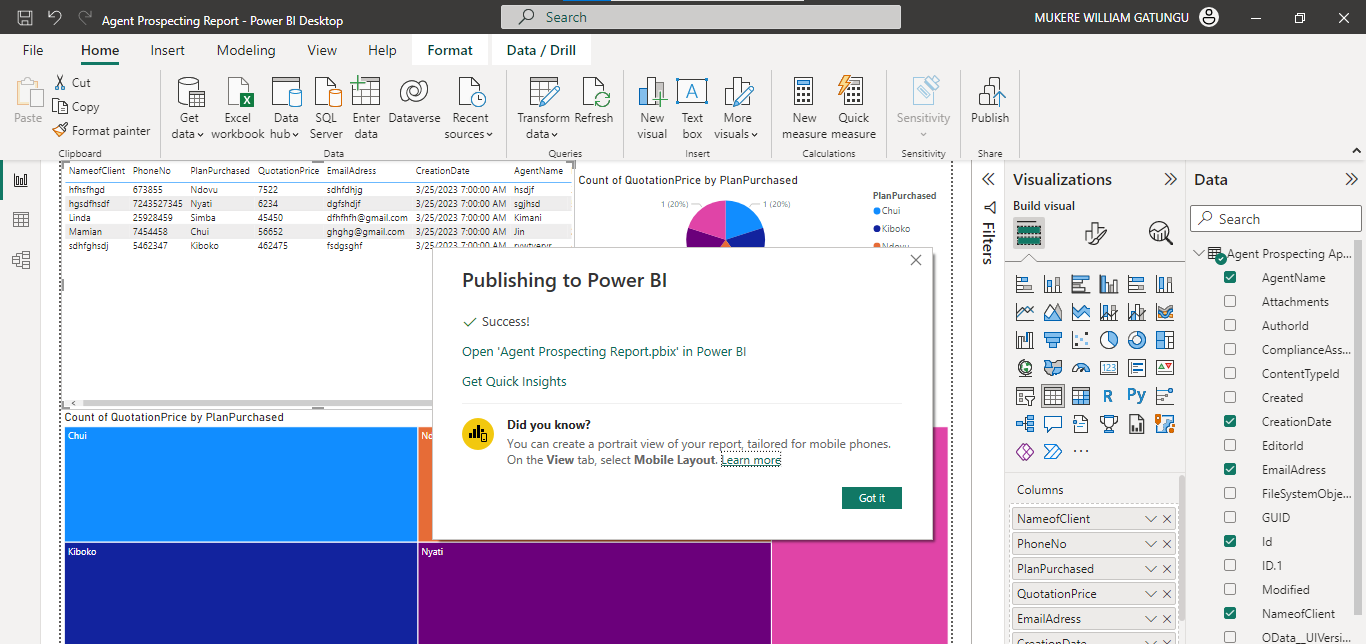
Task: Insert the Map (globe) visual
Action: [x=1025, y=368]
